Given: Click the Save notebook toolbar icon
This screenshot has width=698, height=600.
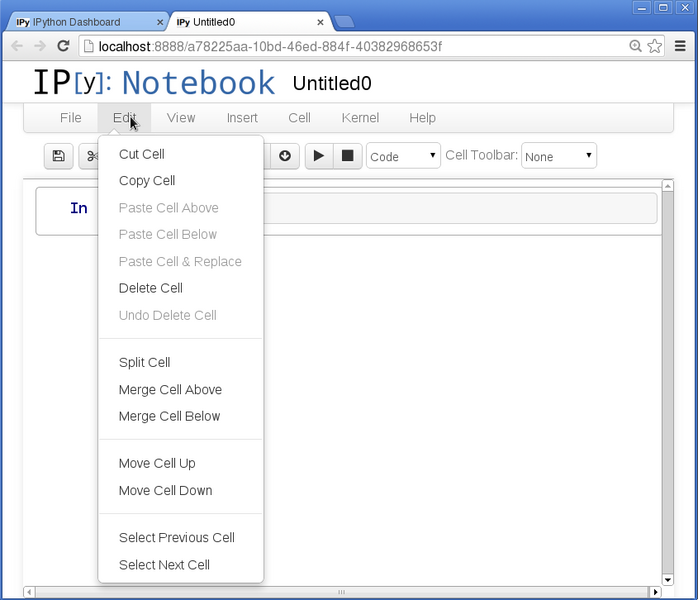Looking at the screenshot, I should 58,156.
